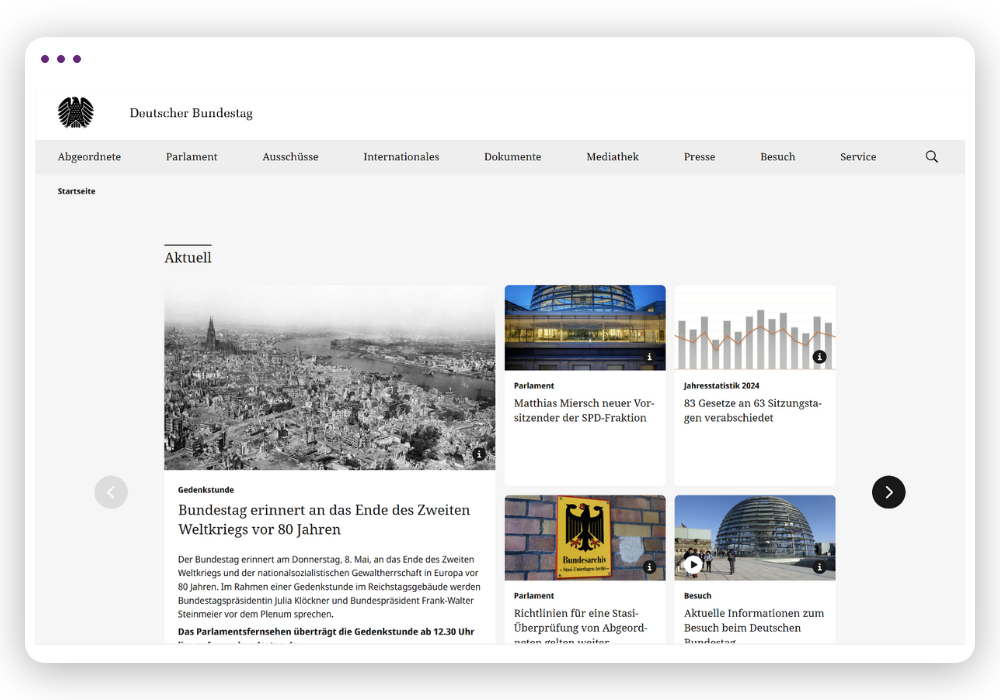Open the Parlament navigation menu
1000x700 pixels.
(191, 157)
